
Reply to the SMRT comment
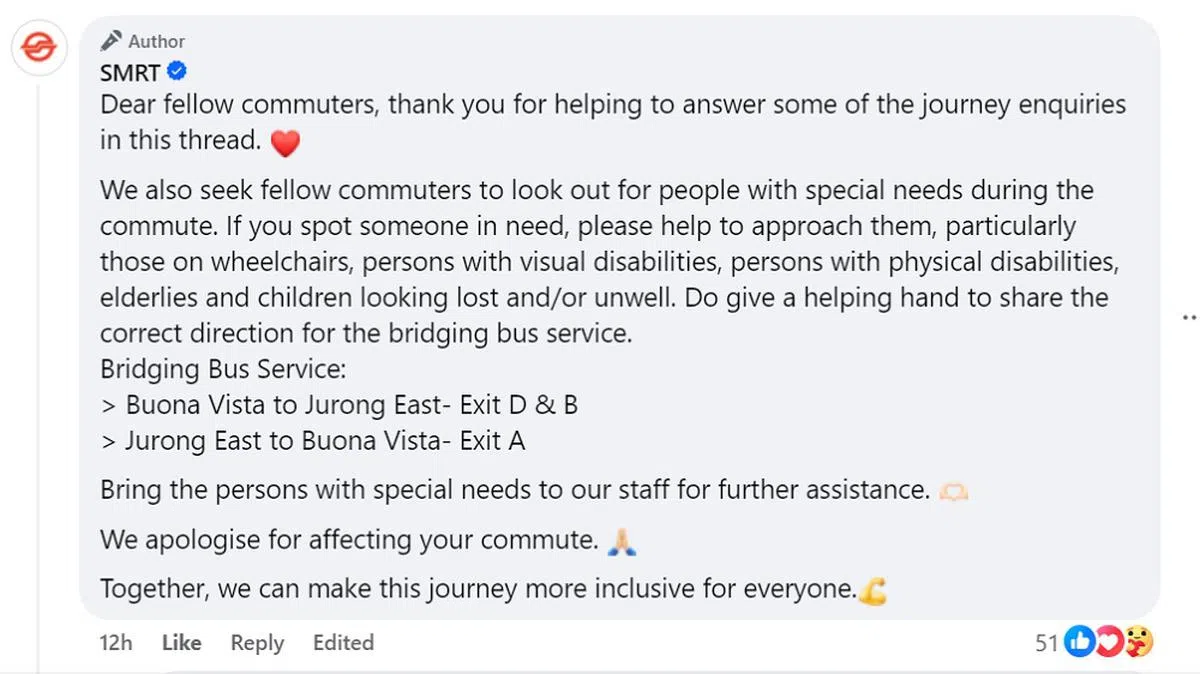coord(257,643)
